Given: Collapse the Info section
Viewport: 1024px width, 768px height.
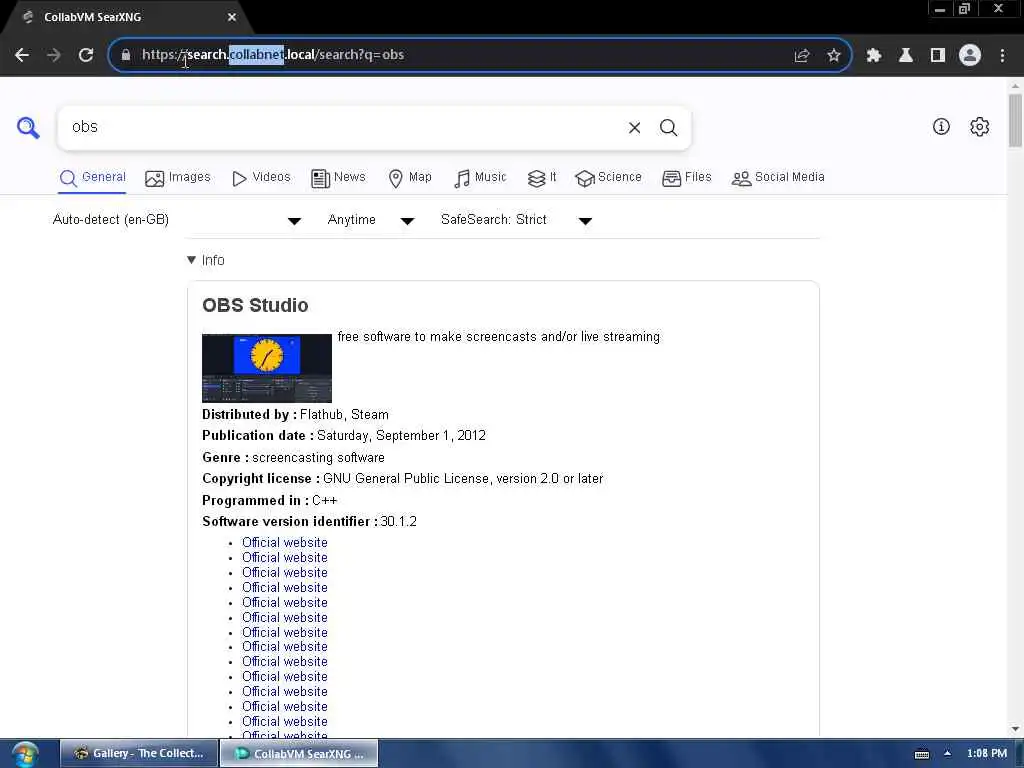Looking at the screenshot, I should [x=206, y=260].
